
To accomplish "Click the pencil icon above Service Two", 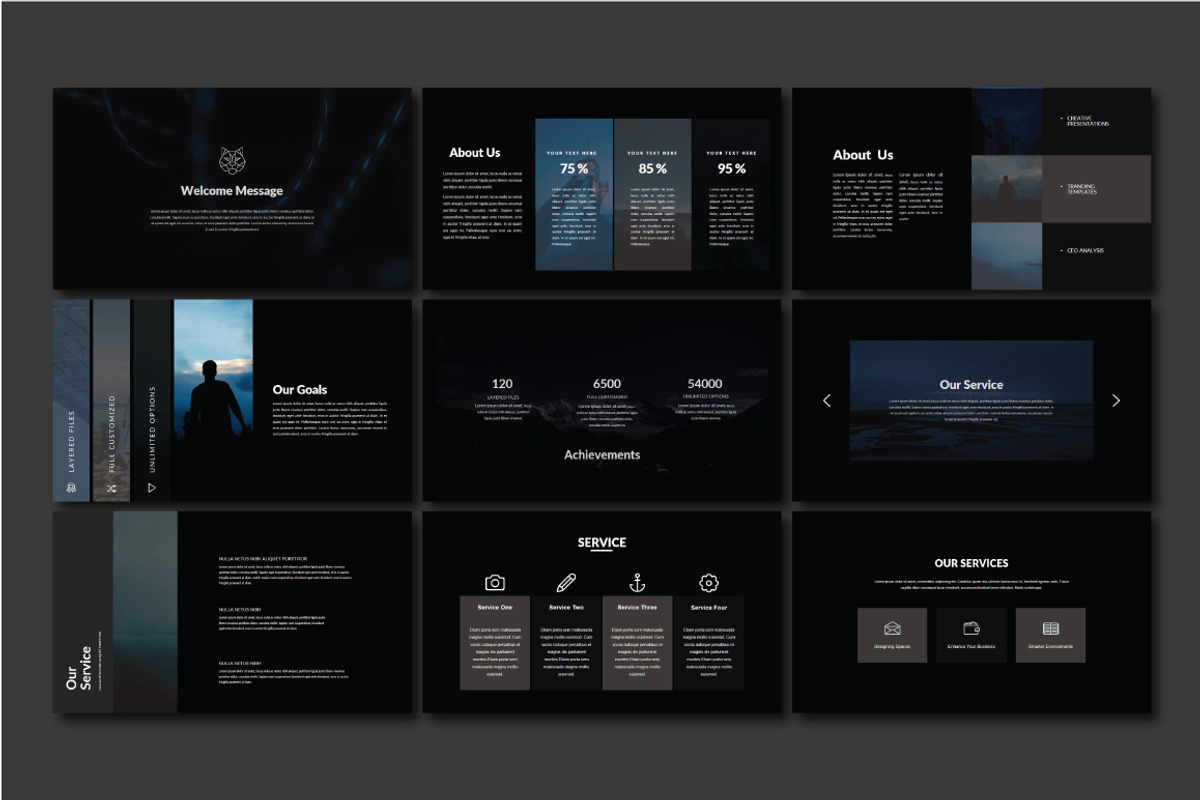I will [x=566, y=582].
